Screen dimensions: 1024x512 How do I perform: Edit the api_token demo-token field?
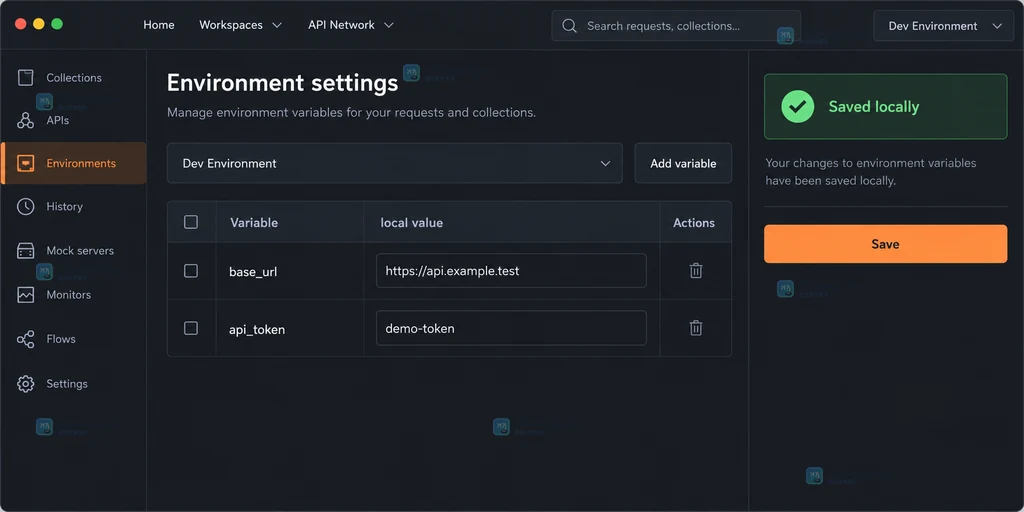(511, 328)
